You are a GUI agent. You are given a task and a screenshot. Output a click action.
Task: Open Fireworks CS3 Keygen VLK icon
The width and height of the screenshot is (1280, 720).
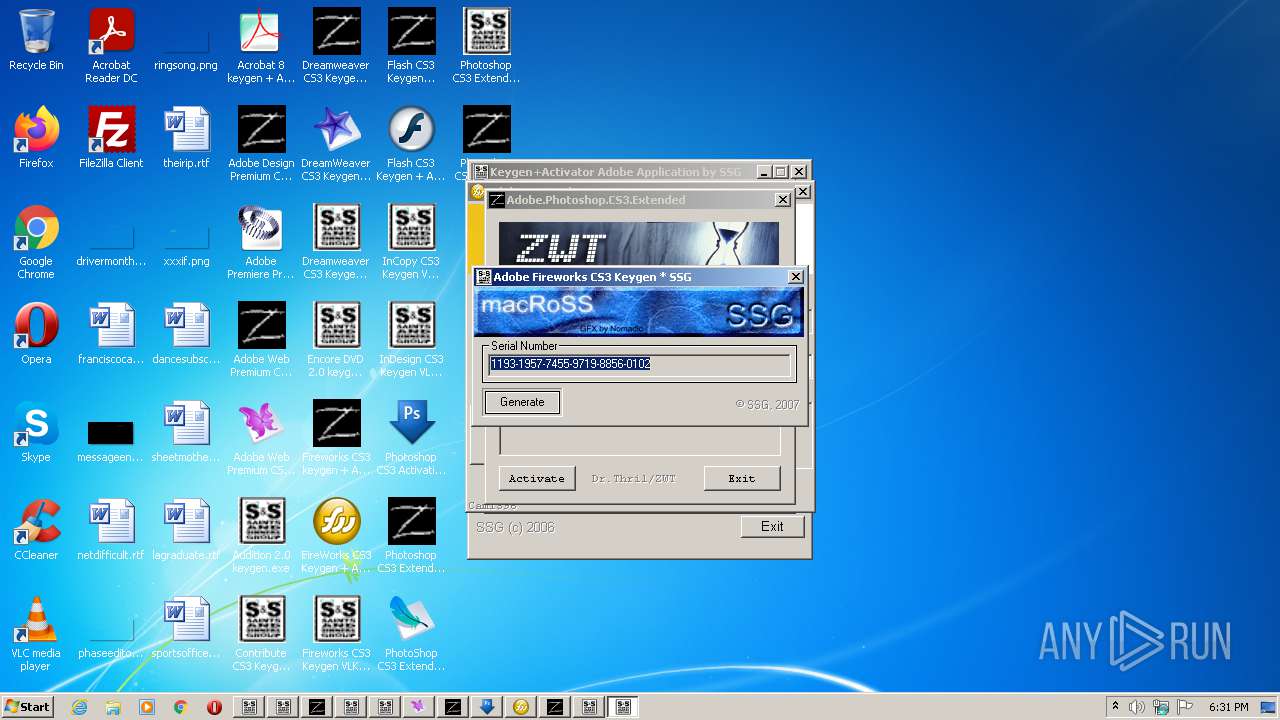pos(336,634)
